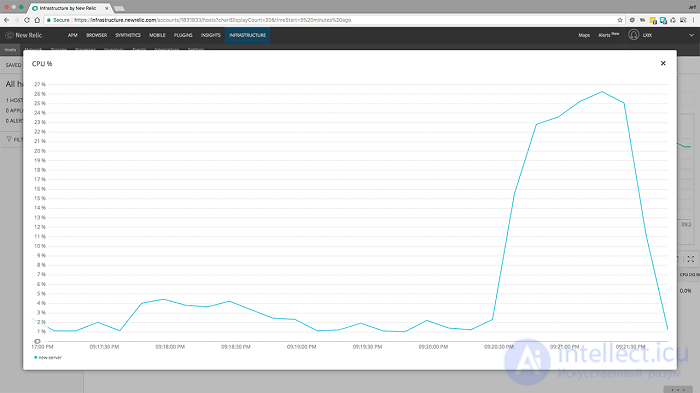Click the 27 % axis label
Screen dimensions: 700x393
click(x=40, y=84)
